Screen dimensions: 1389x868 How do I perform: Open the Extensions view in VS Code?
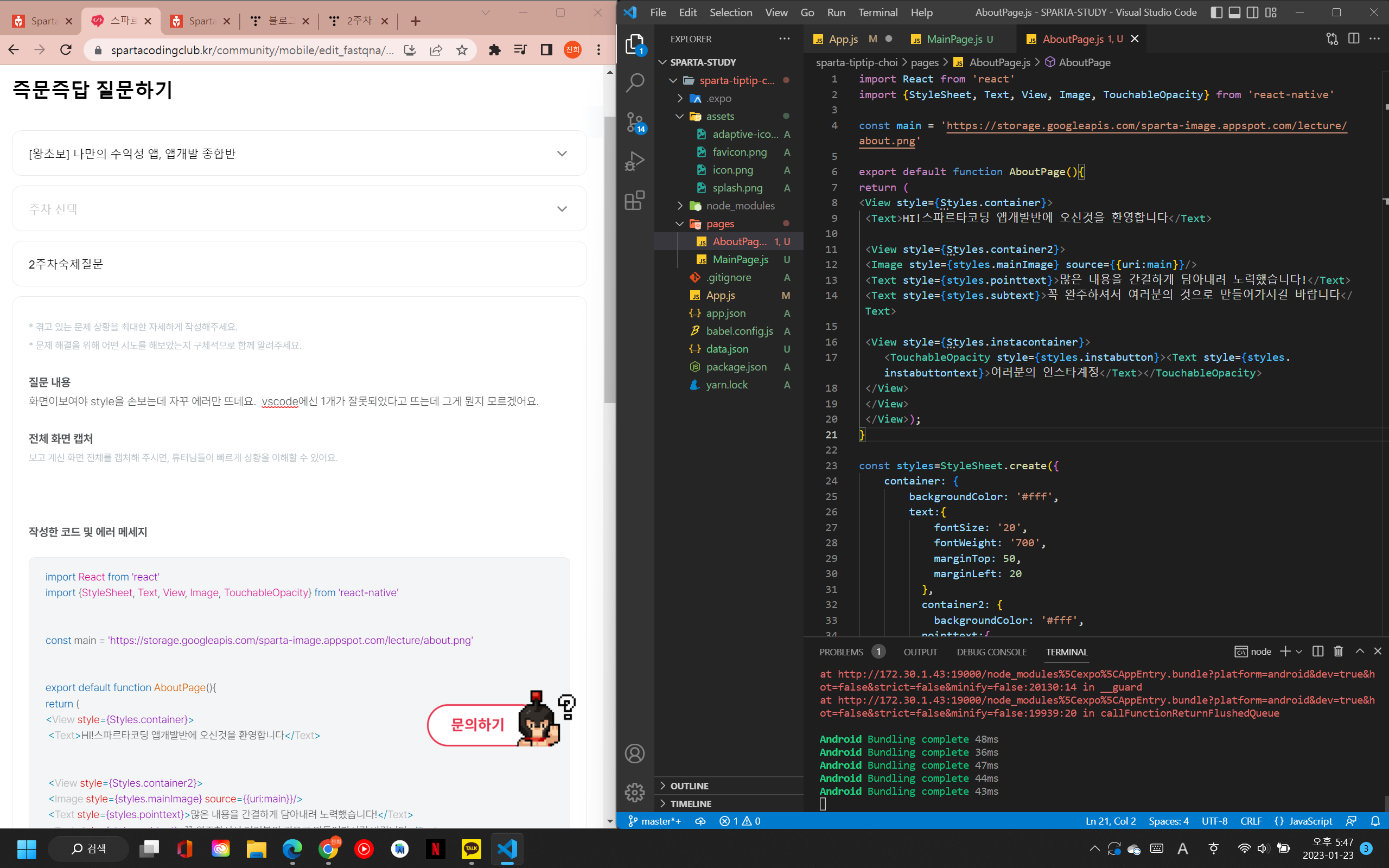[635, 200]
